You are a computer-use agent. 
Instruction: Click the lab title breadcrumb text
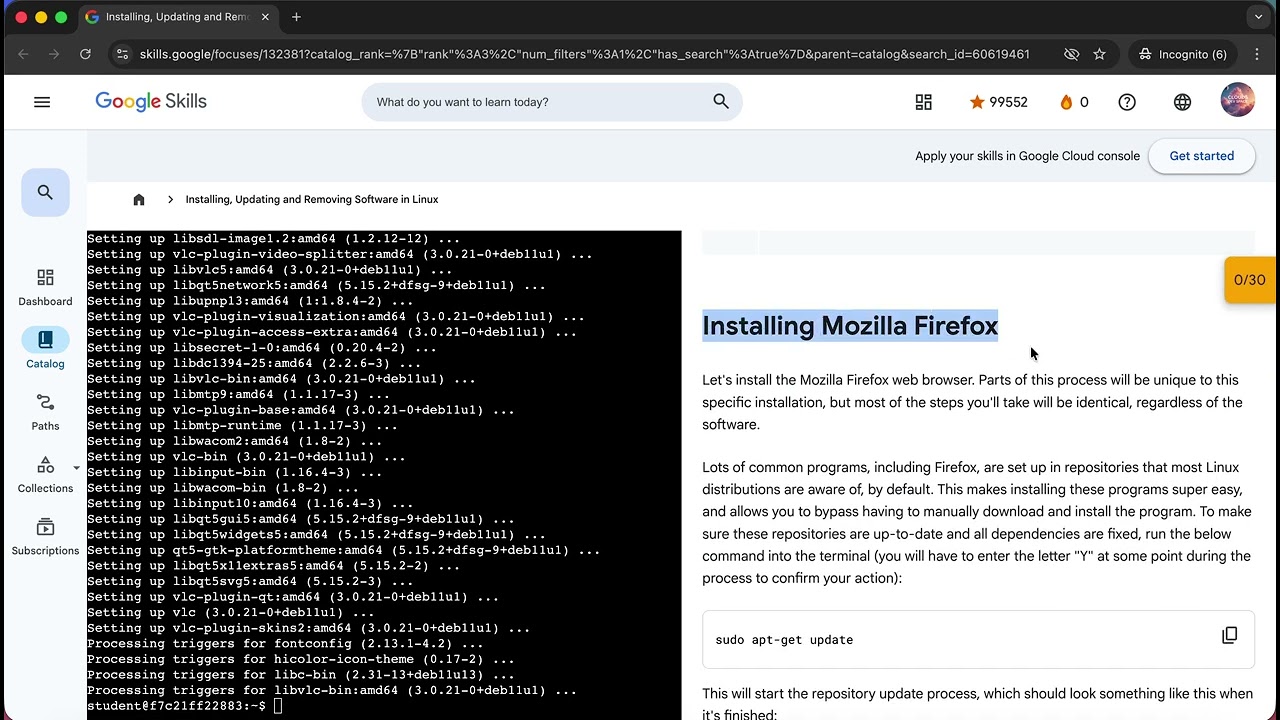[x=312, y=199]
